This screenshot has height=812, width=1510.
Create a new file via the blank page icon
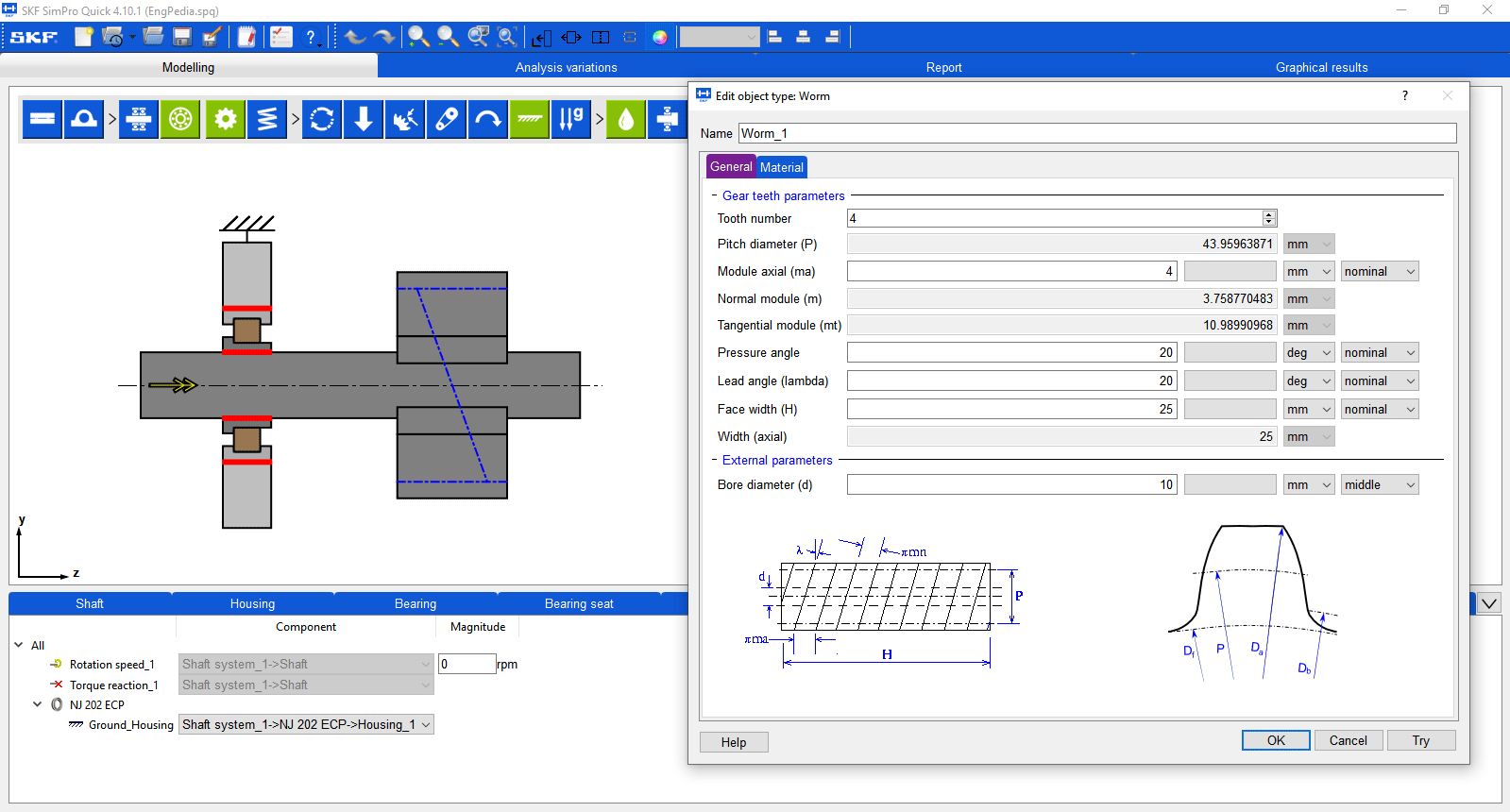84,37
